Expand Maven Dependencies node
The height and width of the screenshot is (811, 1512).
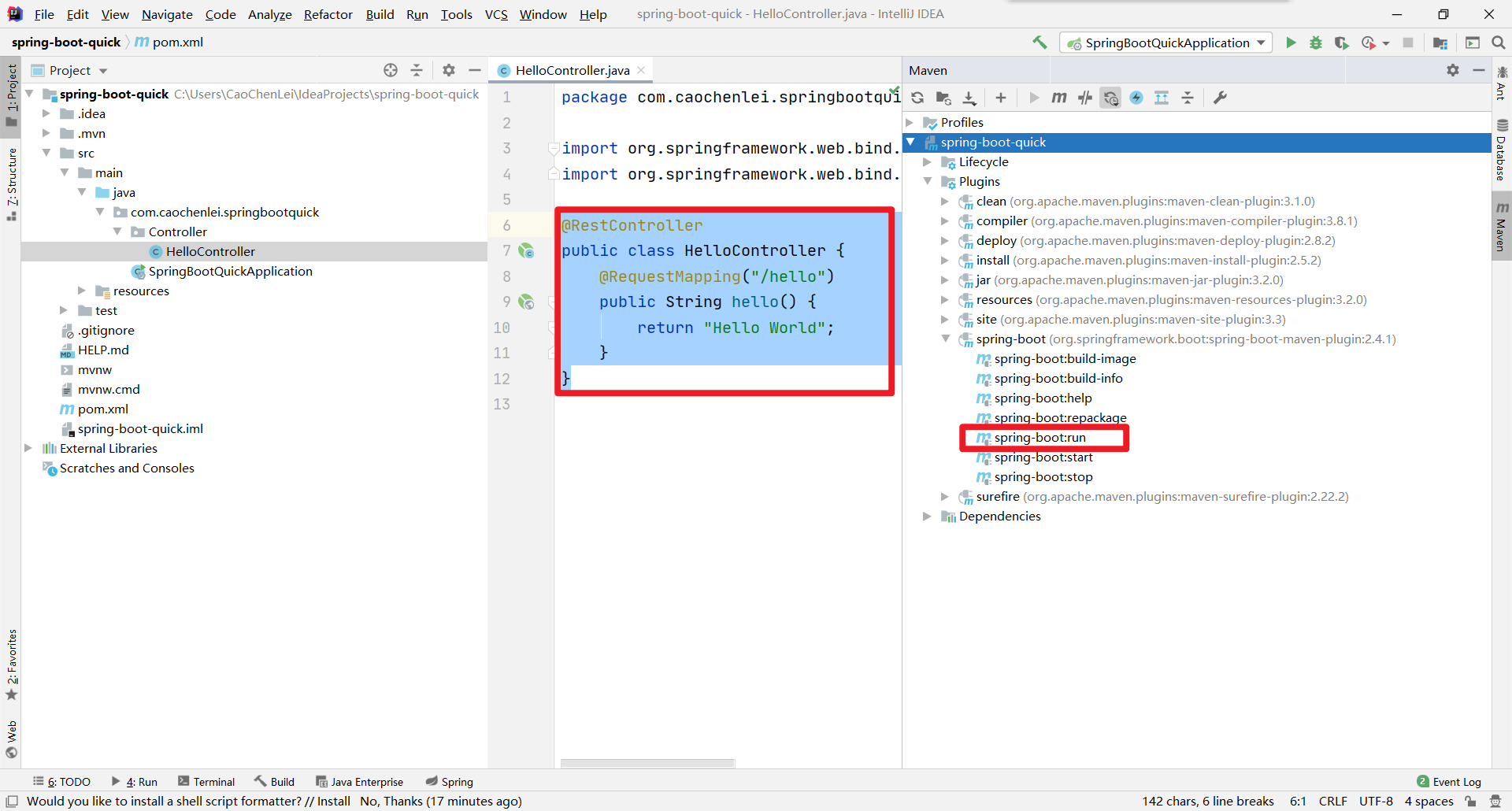point(928,516)
